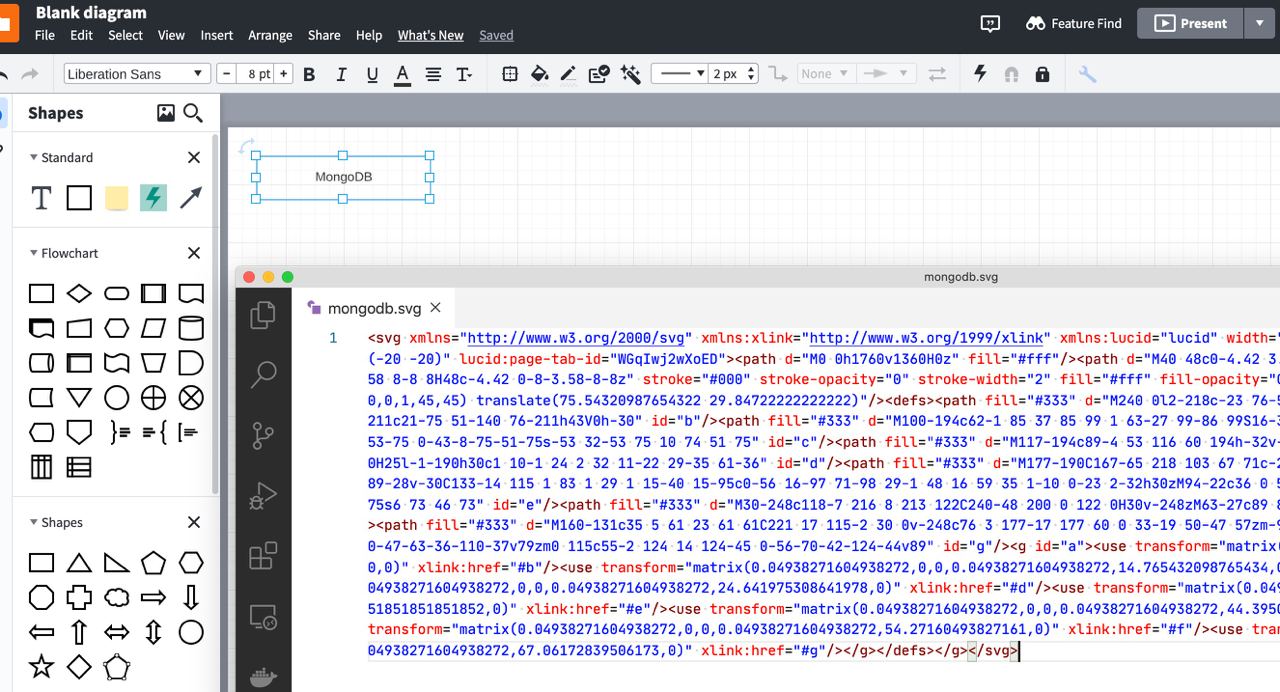Open the Explorer icon in VS Code
This screenshot has width=1280, height=692.
[x=263, y=315]
